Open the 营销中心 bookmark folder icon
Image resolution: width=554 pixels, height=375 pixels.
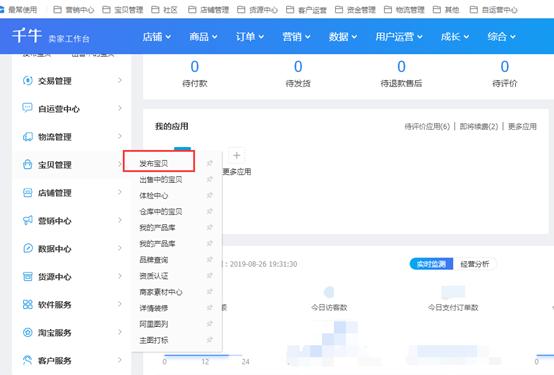(x=57, y=10)
